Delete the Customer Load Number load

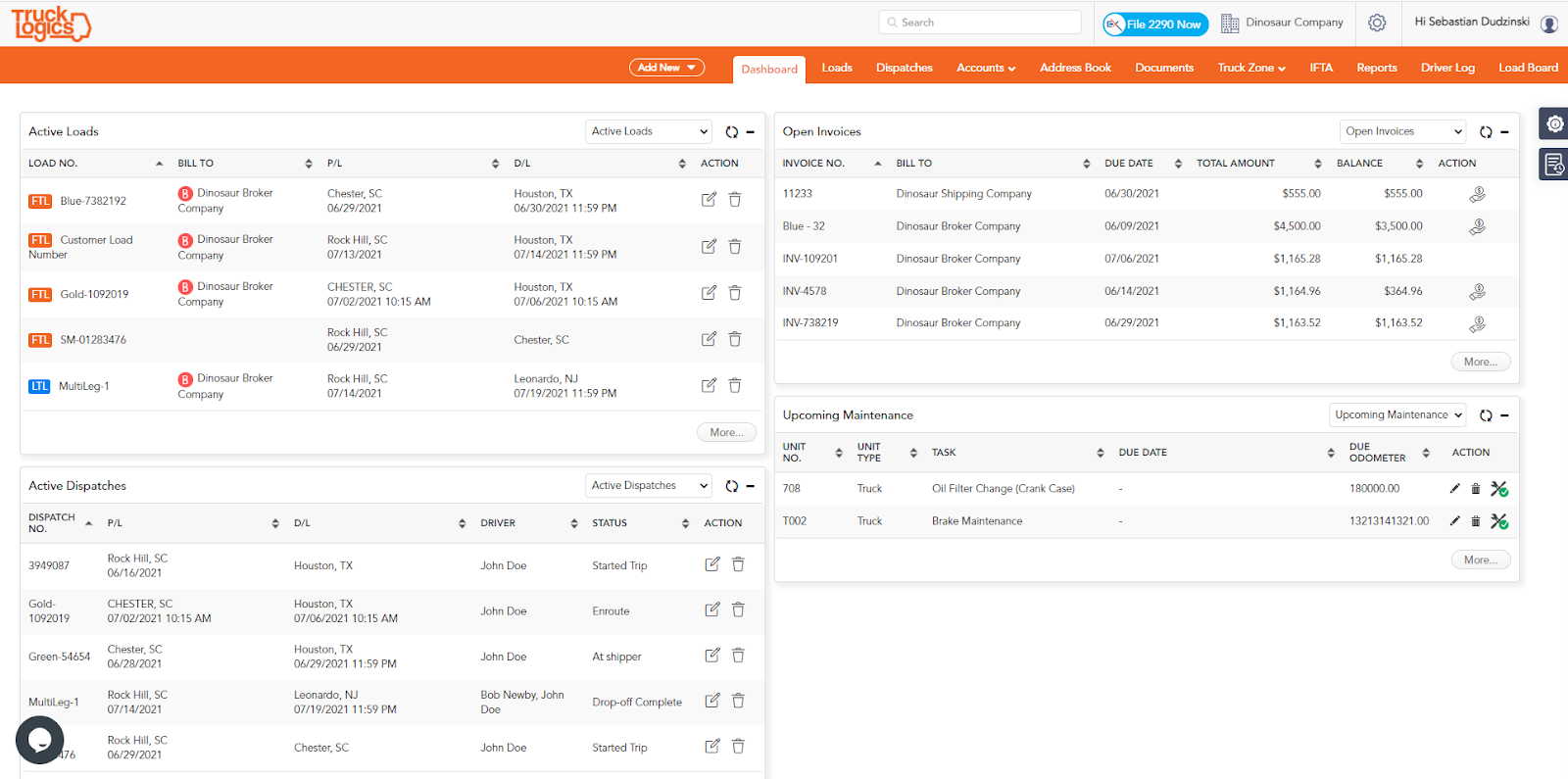[x=735, y=247]
